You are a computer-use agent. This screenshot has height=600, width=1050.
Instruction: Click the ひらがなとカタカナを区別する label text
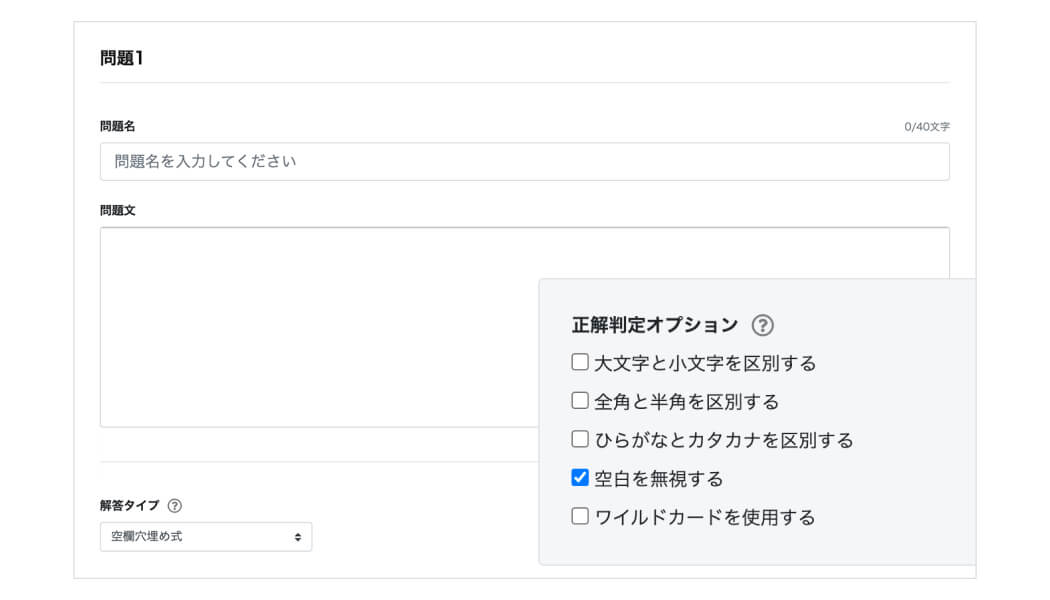click(x=724, y=441)
